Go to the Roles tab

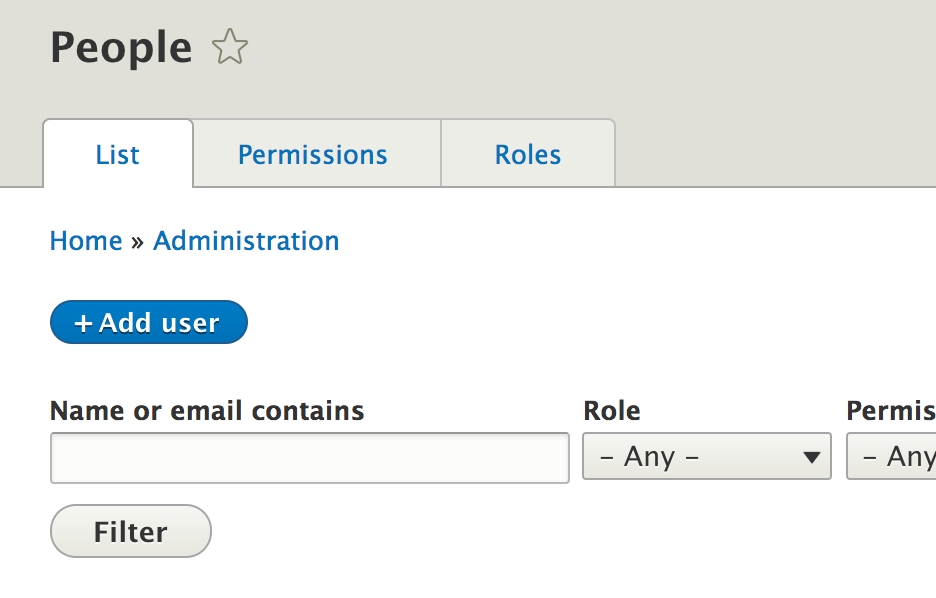point(528,155)
